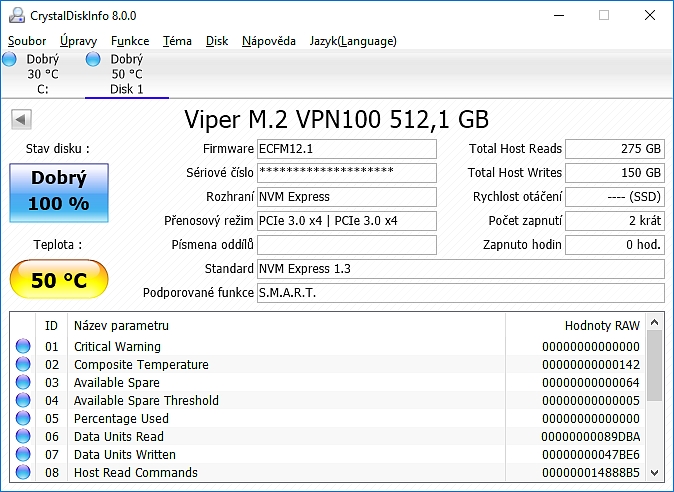Click the Standard field NVM Express 1.3
674x492 pixels.
point(461,269)
